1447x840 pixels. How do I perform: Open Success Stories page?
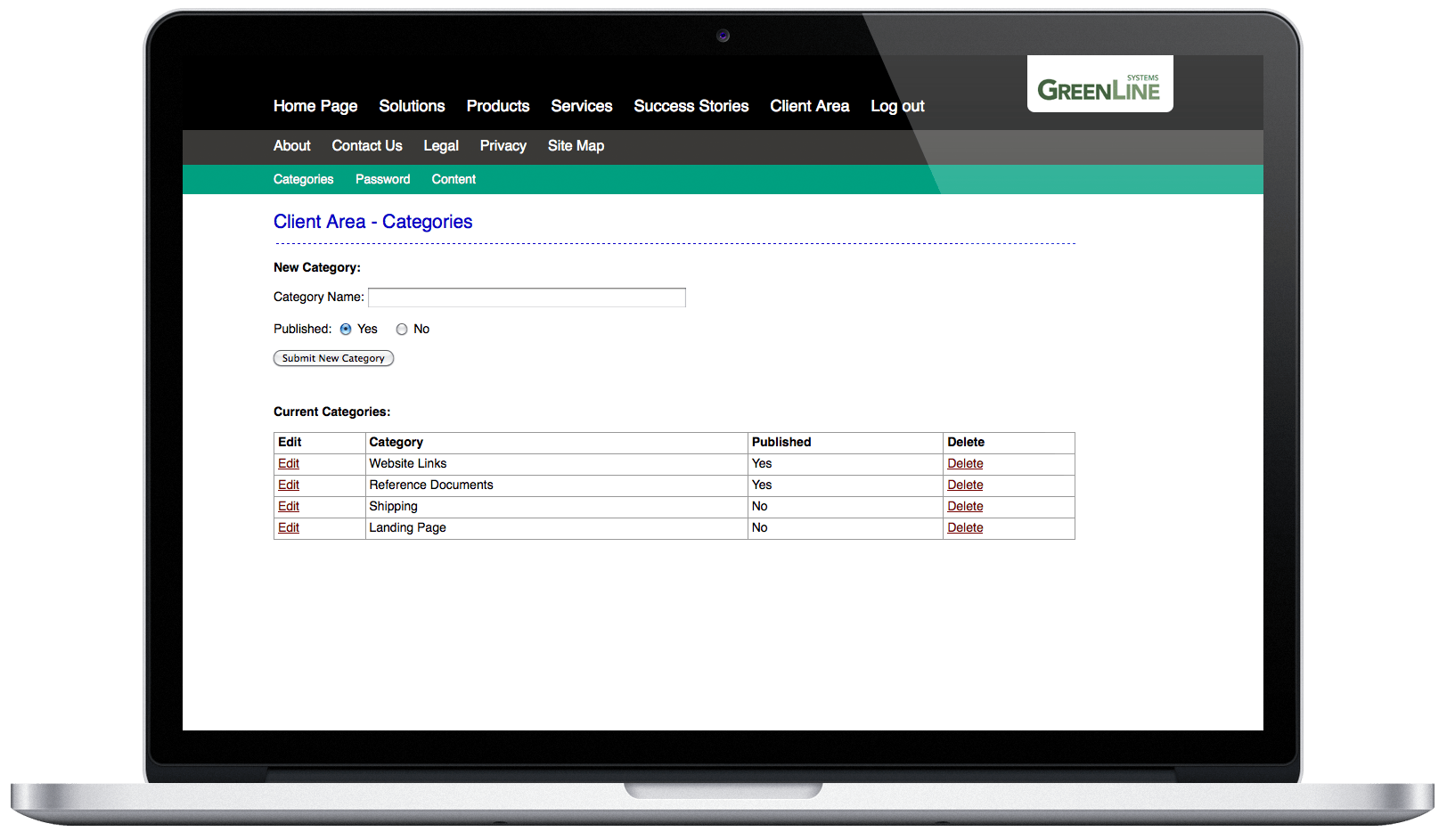691,106
